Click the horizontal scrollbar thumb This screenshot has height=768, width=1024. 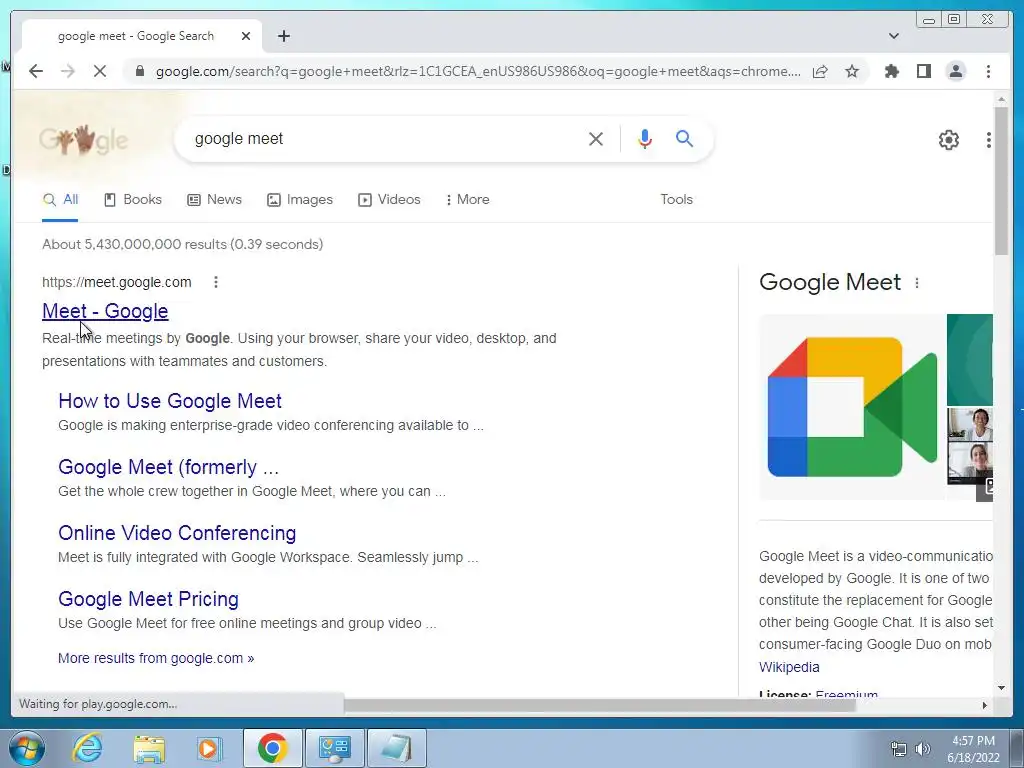pos(600,705)
